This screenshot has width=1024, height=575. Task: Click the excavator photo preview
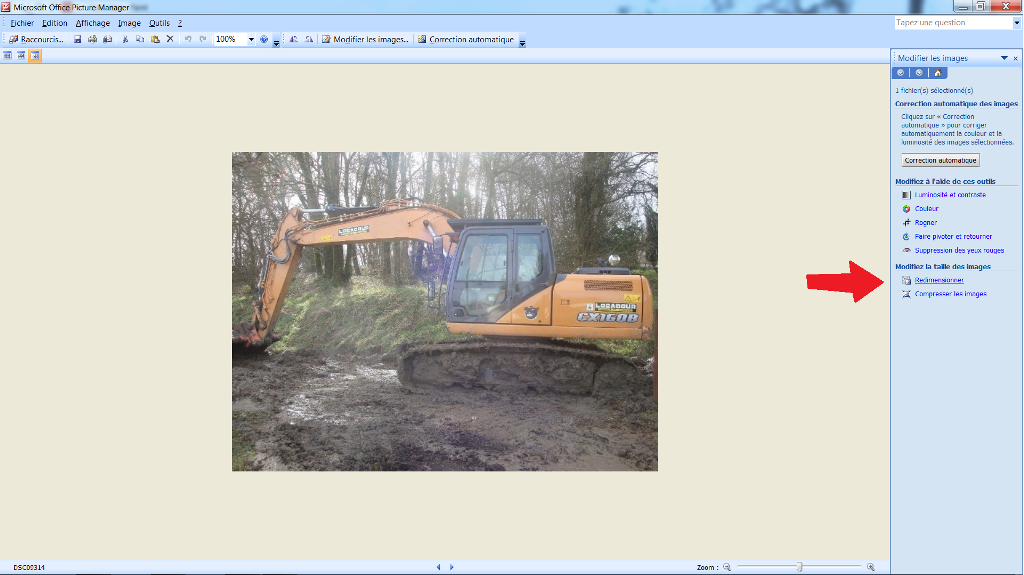(445, 312)
